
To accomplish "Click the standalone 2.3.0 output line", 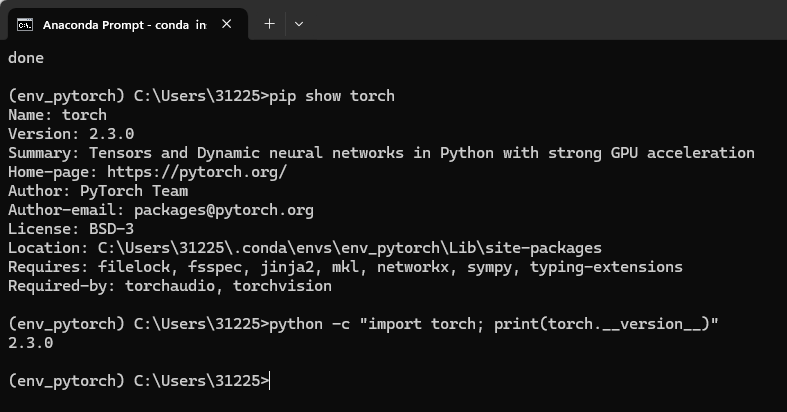I will point(31,343).
